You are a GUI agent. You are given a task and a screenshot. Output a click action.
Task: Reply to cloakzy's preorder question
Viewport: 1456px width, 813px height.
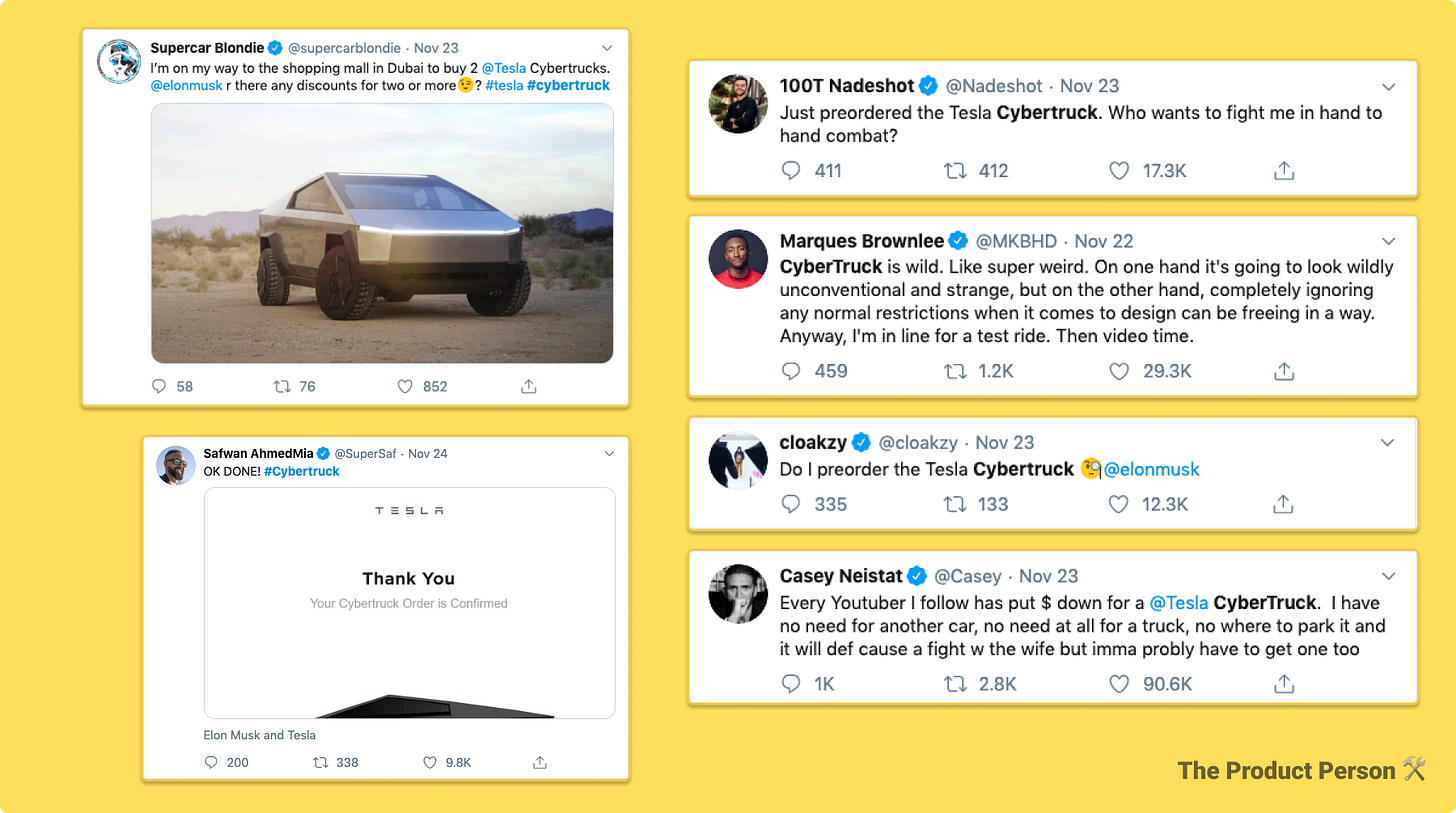(x=791, y=504)
